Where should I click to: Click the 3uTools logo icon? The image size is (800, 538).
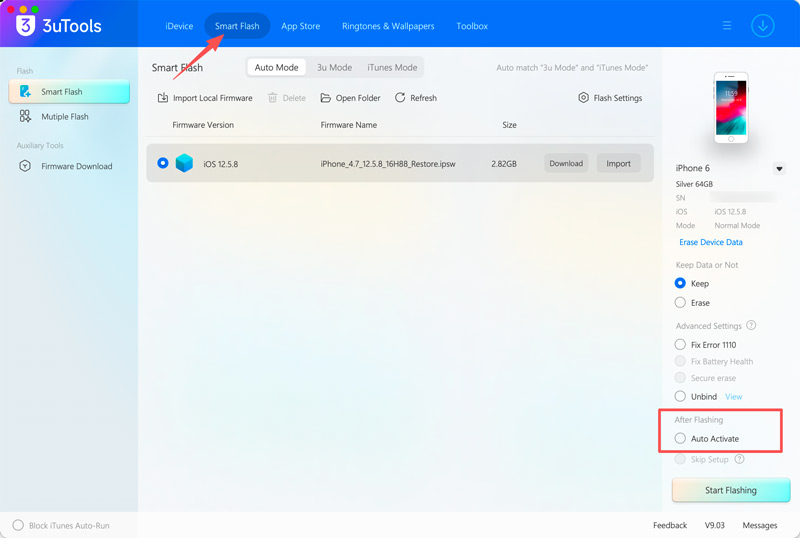(25, 26)
